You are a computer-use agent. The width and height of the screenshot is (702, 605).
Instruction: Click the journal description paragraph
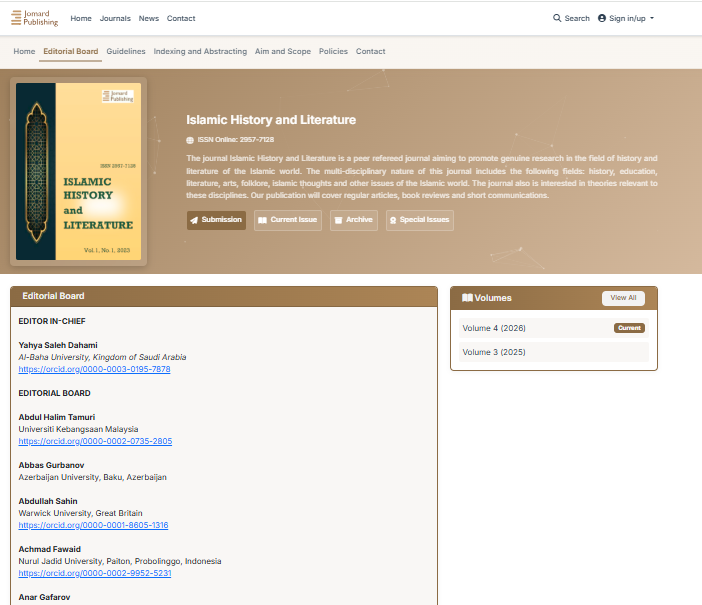pyautogui.click(x=422, y=177)
